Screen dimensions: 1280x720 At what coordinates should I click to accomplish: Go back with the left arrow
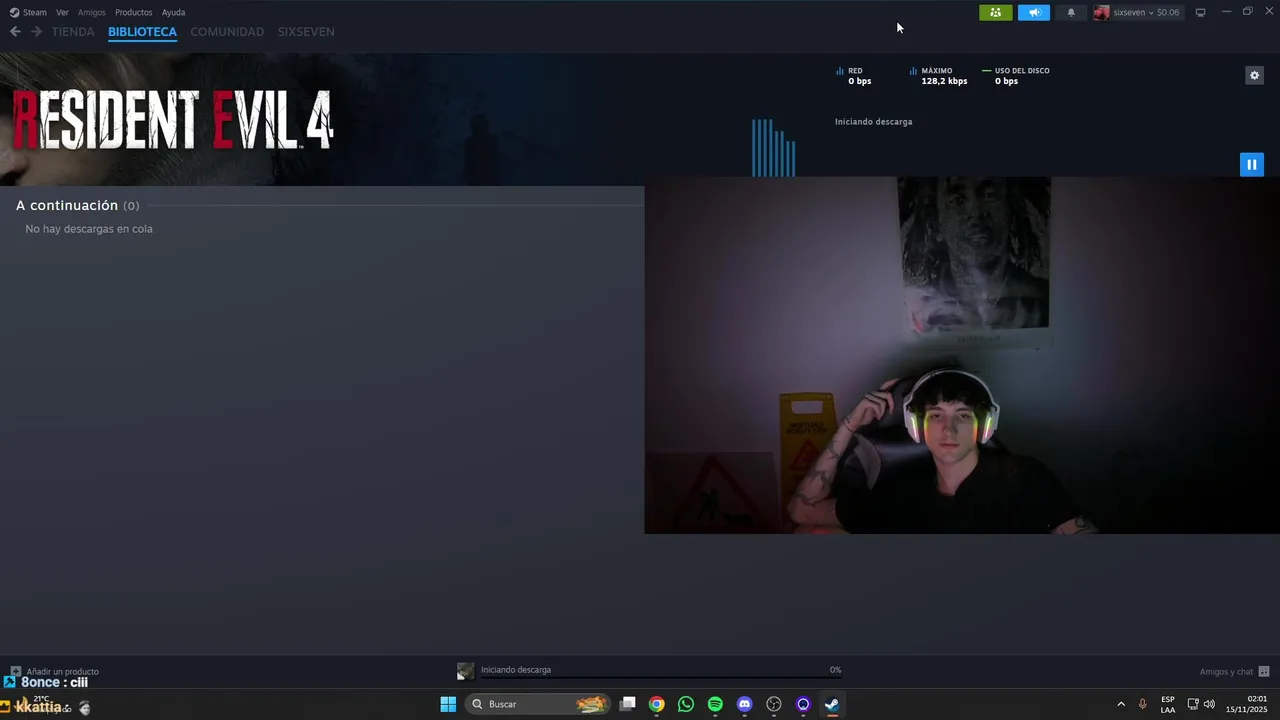point(15,31)
